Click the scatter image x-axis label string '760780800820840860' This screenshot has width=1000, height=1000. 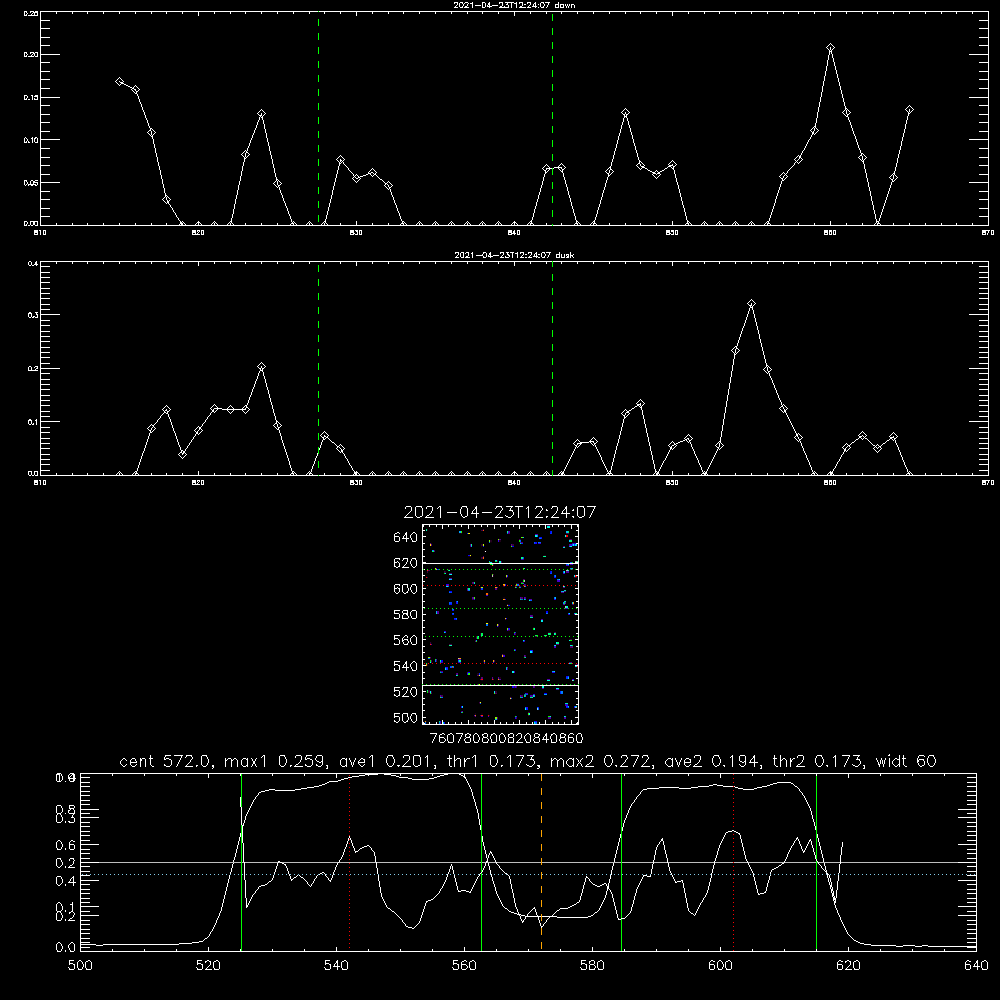(506, 739)
